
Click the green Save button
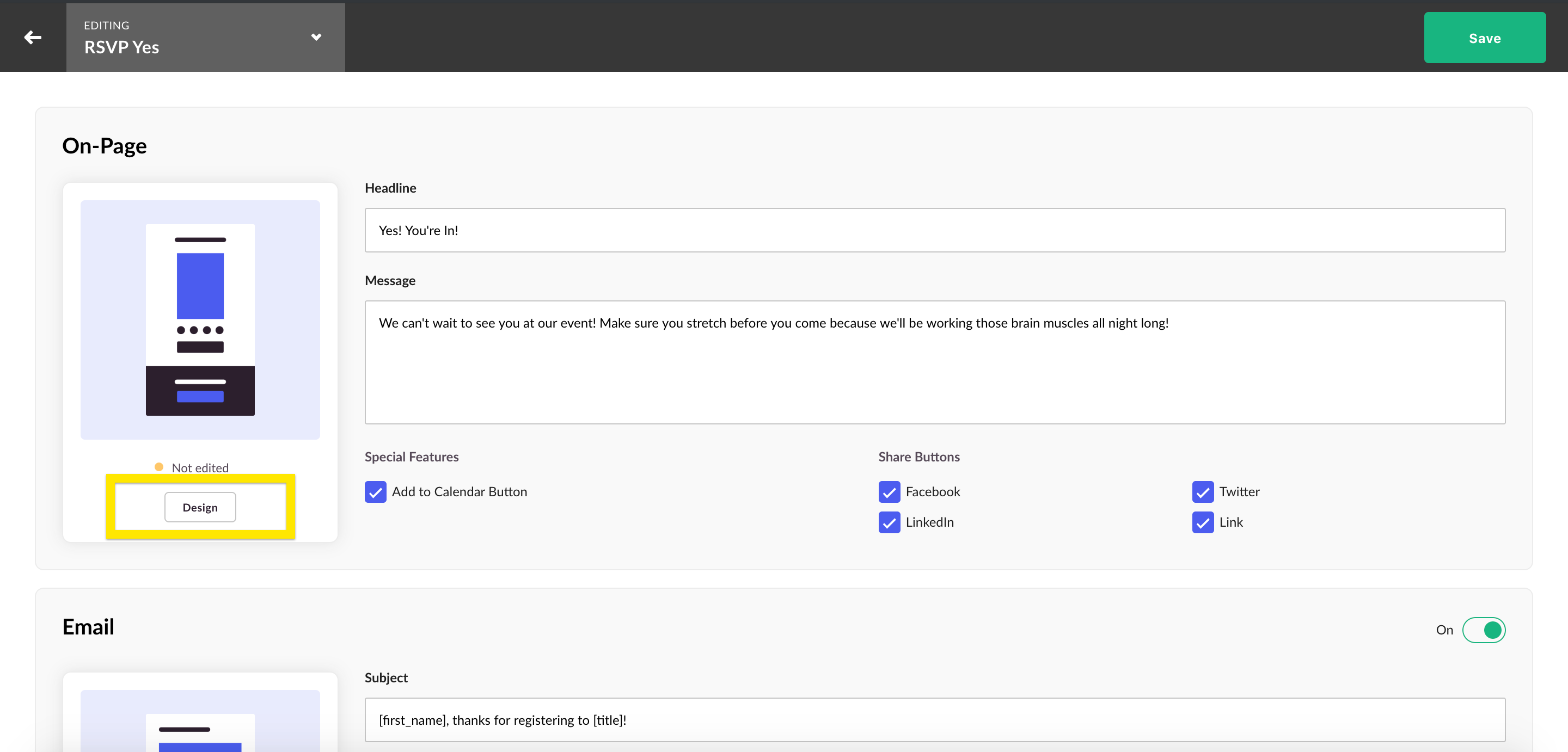[1484, 38]
